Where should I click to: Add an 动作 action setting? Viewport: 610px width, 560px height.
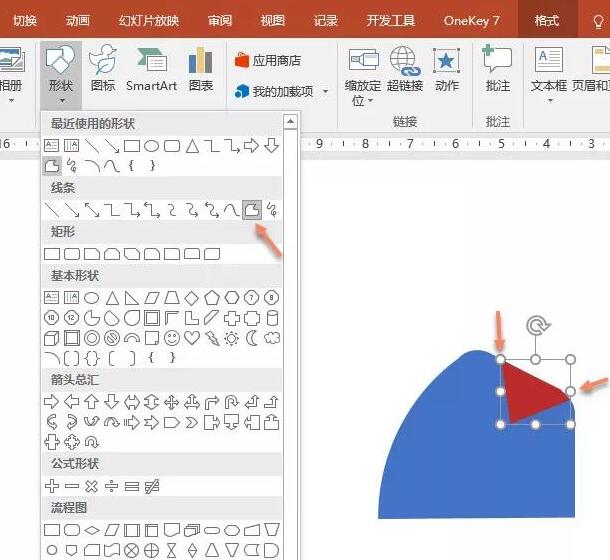(447, 69)
